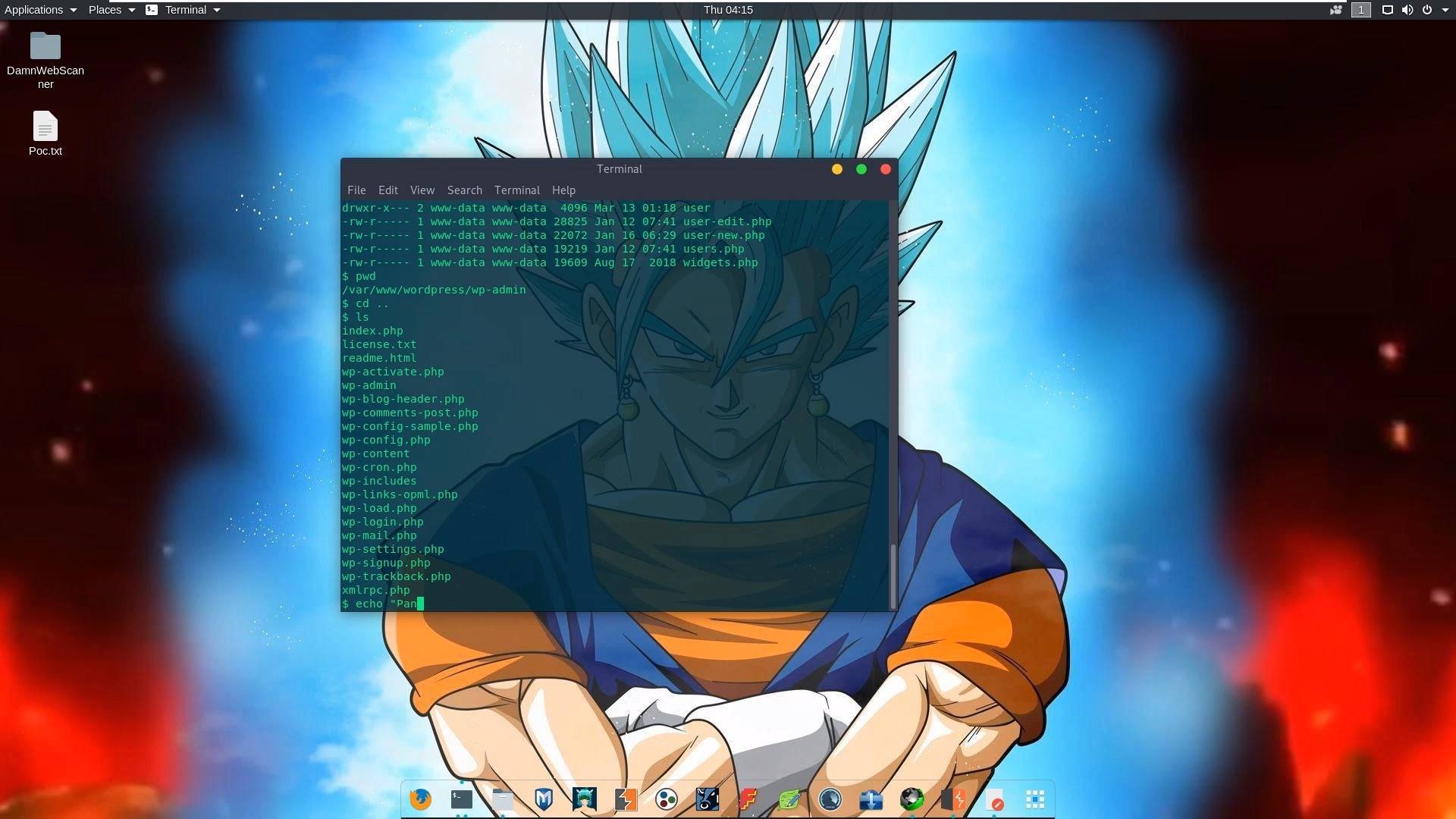Screen dimensions: 1456x819
Task: Launch Metasploit from the dock
Action: [543, 799]
